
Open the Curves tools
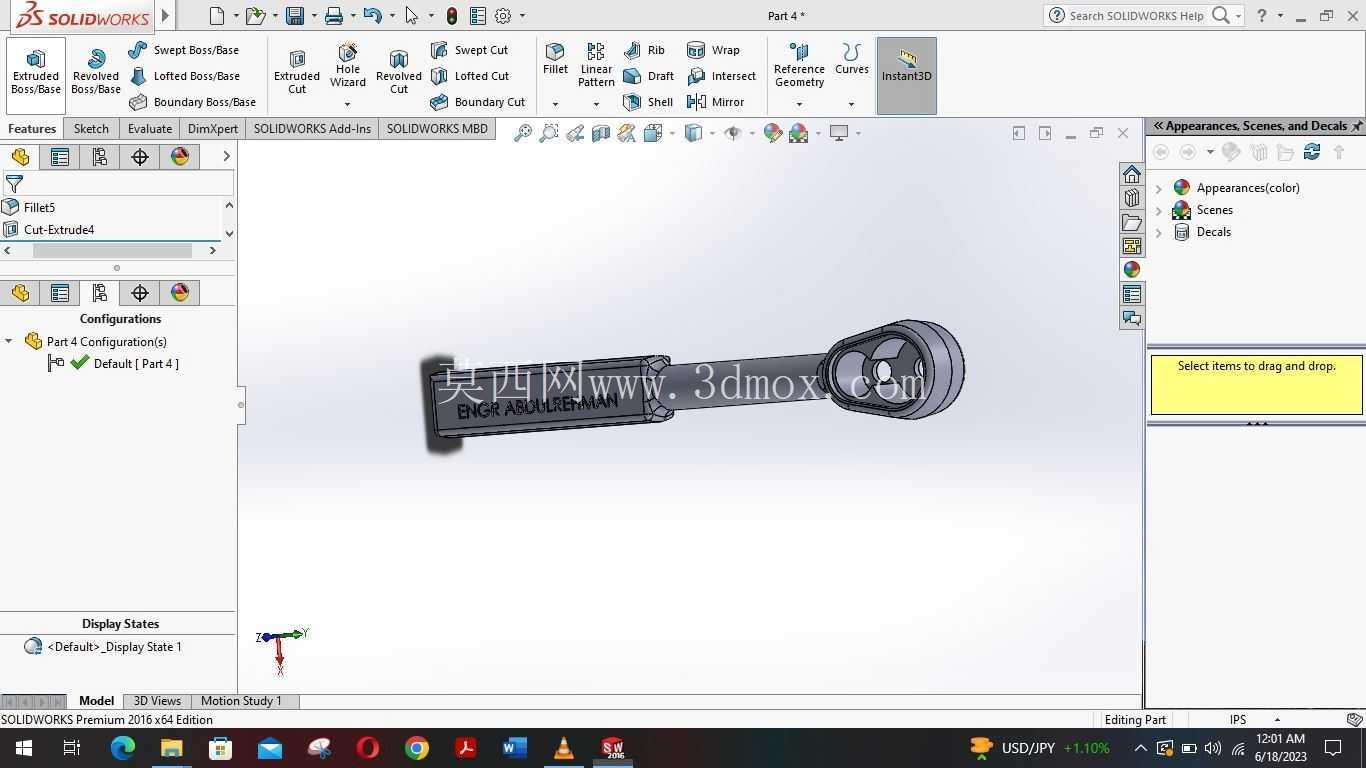(x=851, y=60)
